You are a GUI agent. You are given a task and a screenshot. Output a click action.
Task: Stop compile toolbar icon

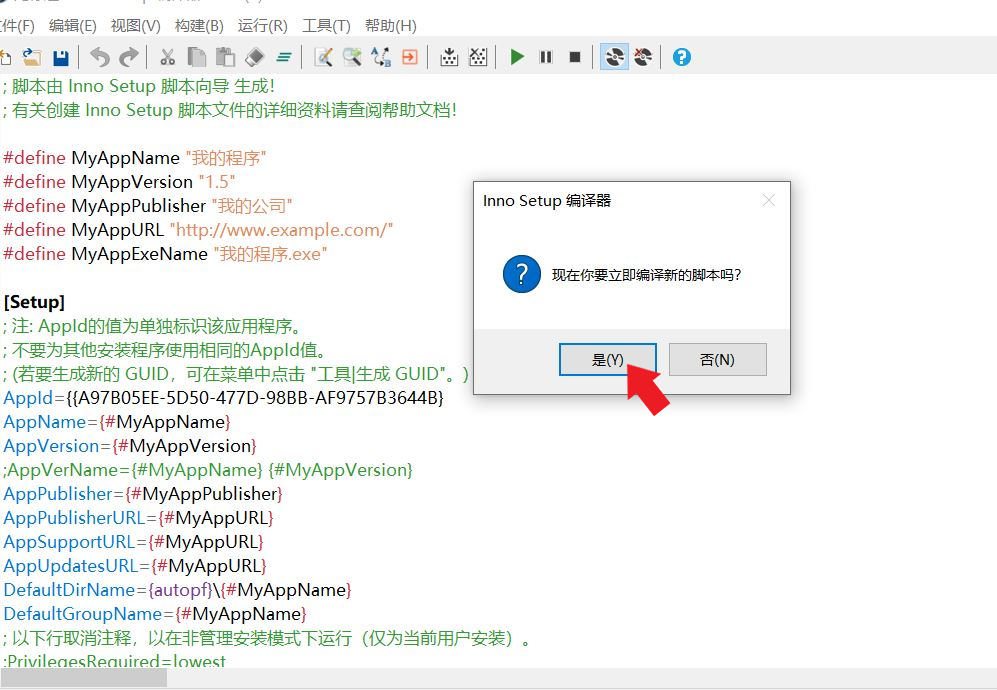(478, 57)
